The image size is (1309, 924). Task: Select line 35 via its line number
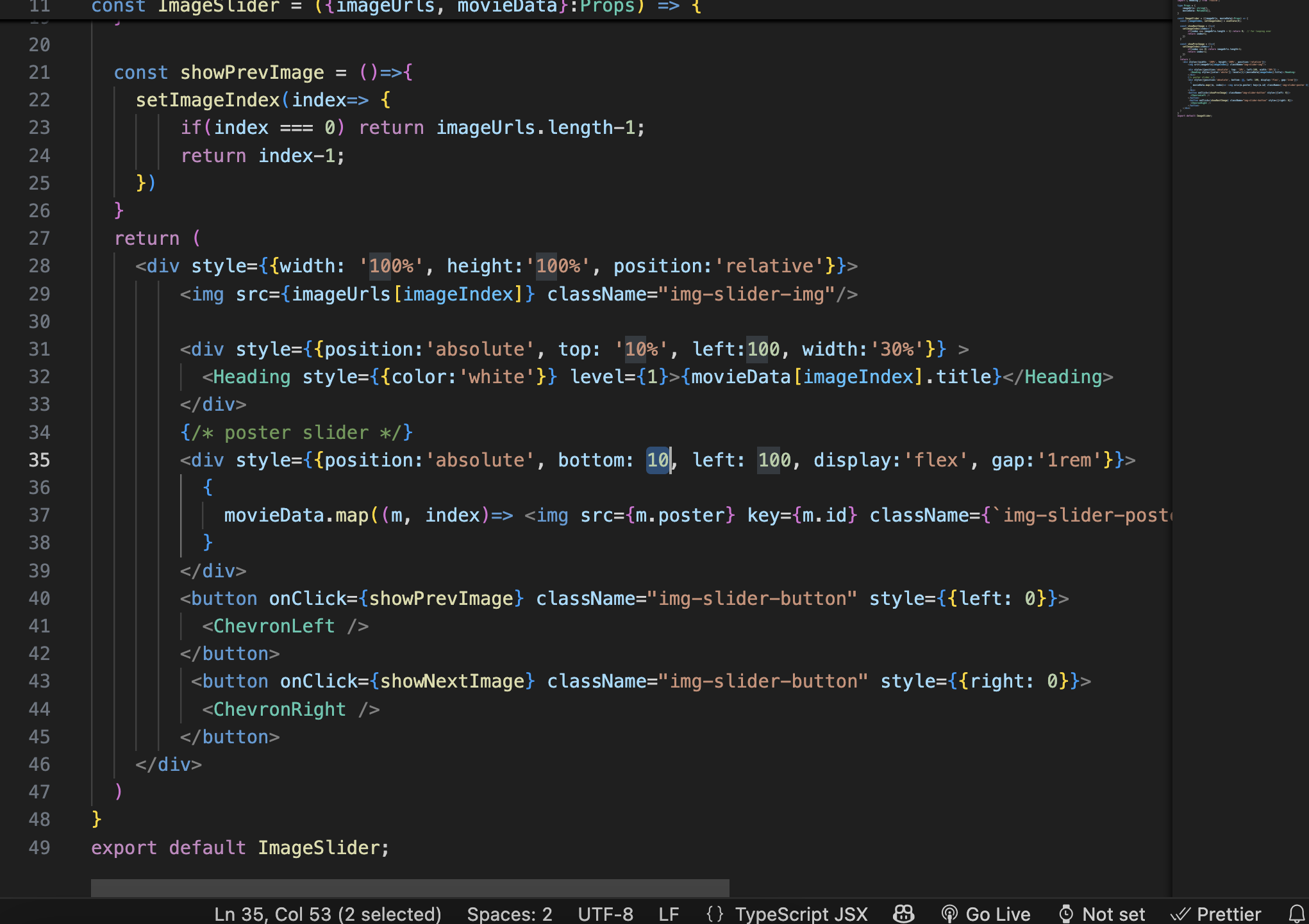(39, 460)
